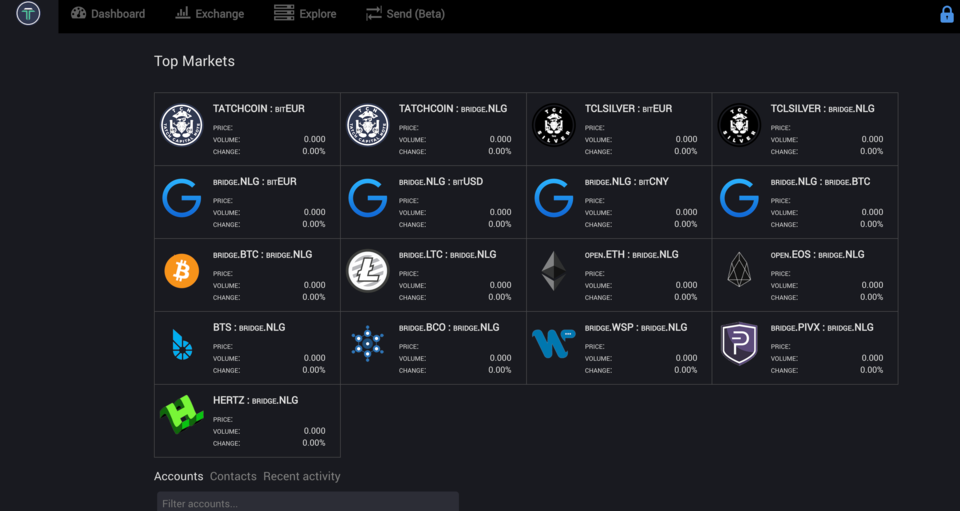
Task: Click the BCO blue dots logo
Action: click(367, 343)
